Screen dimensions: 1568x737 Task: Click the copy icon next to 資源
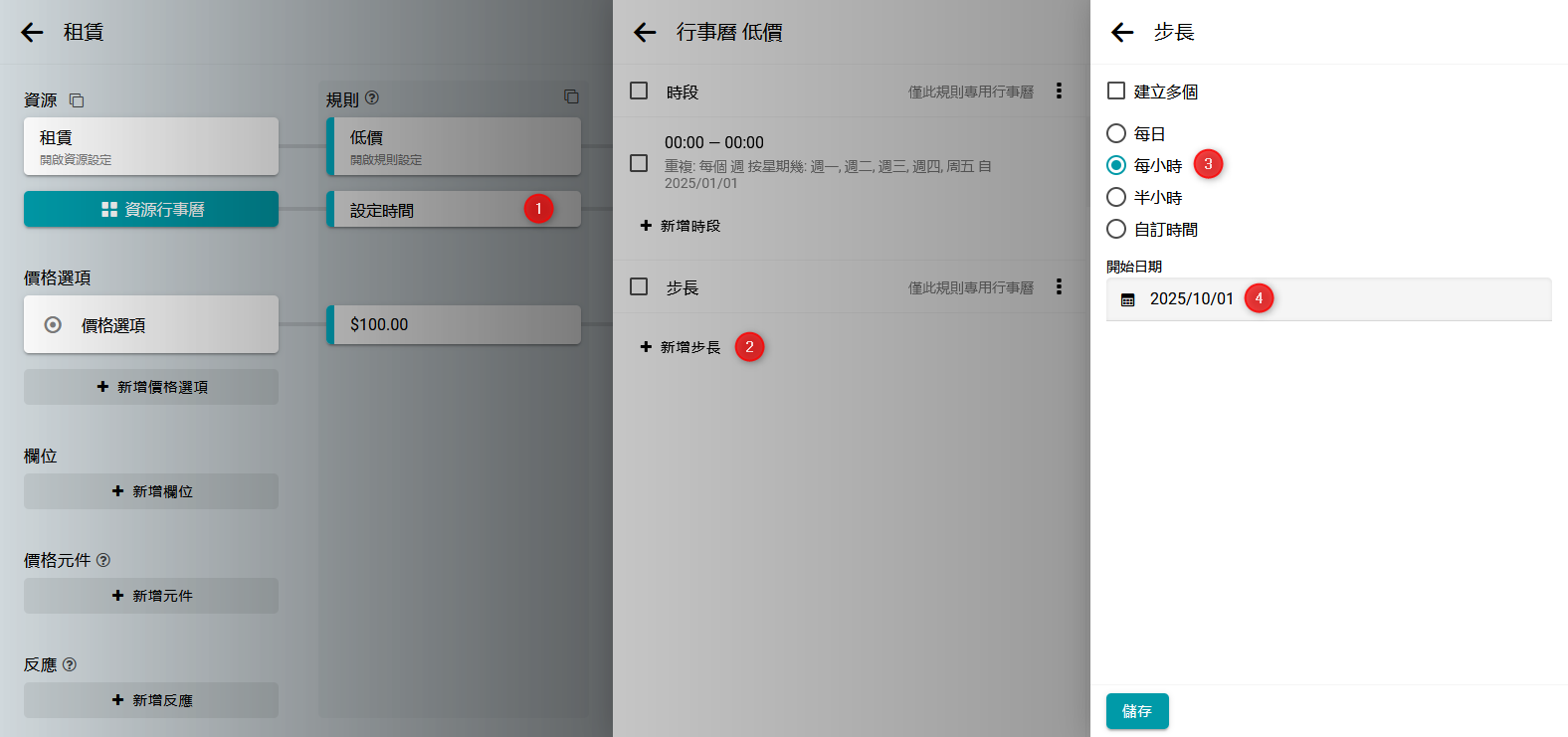77,100
